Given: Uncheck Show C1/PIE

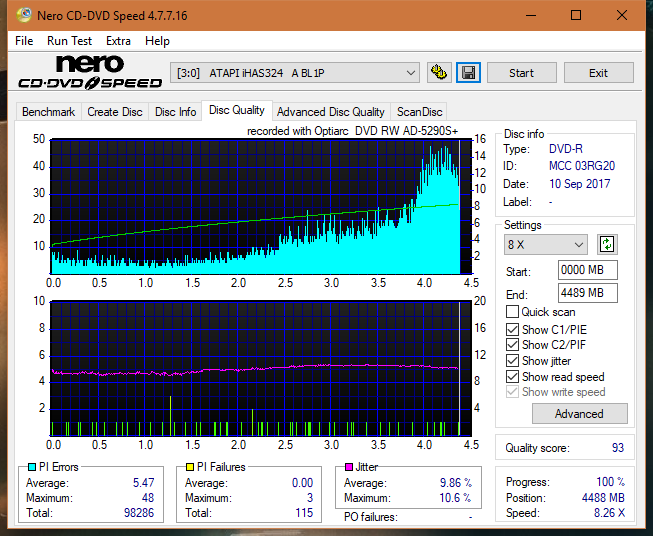Looking at the screenshot, I should coord(512,329).
